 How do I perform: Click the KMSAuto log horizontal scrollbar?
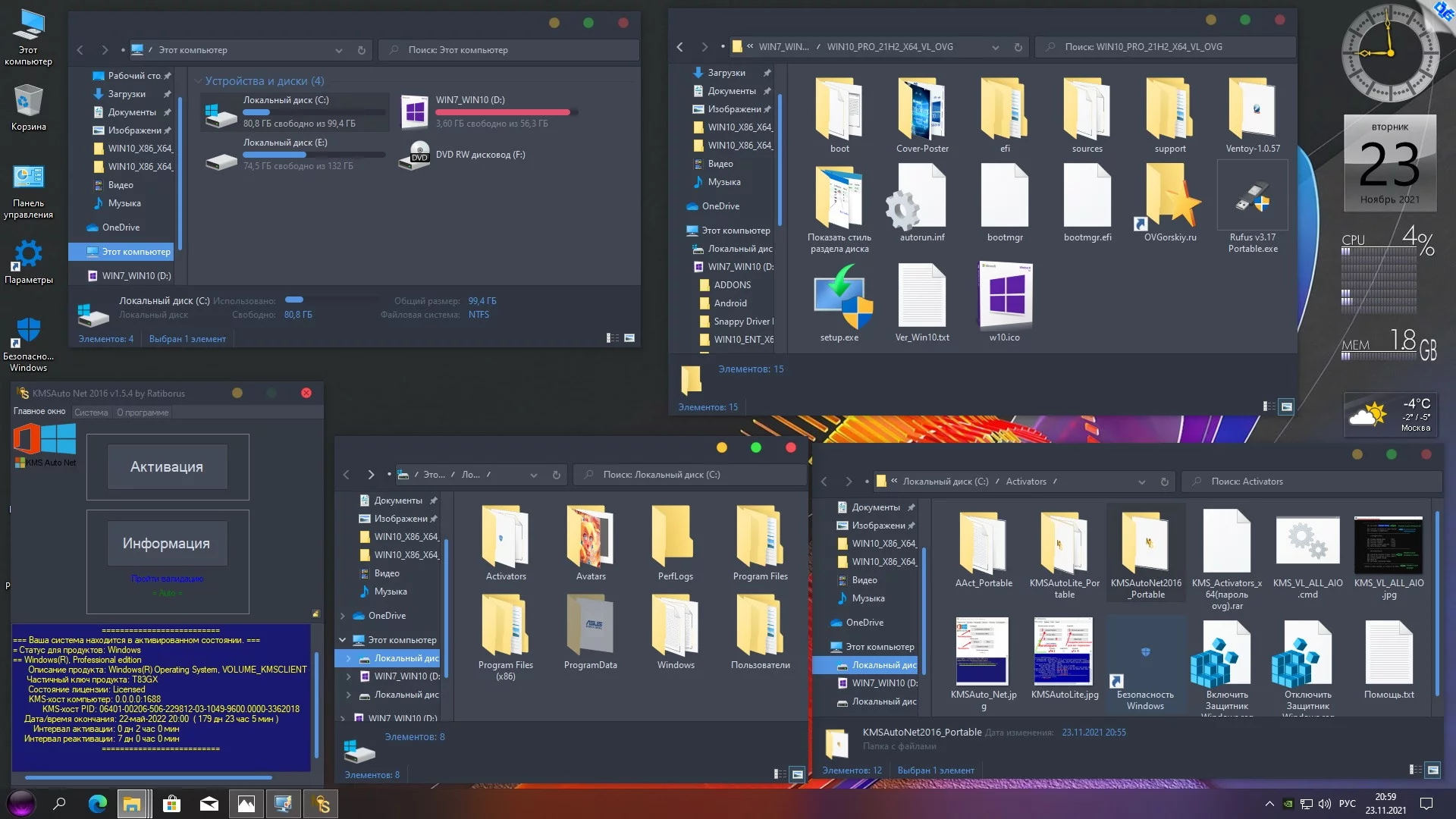[x=149, y=777]
